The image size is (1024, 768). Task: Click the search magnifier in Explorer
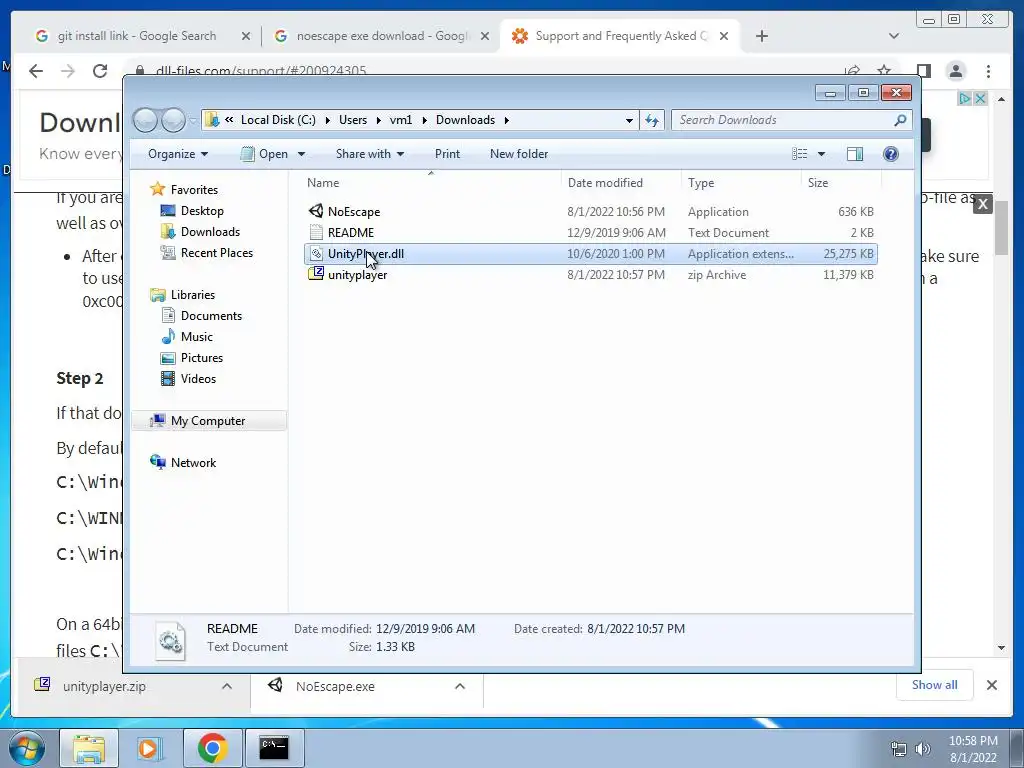pyautogui.click(x=900, y=120)
